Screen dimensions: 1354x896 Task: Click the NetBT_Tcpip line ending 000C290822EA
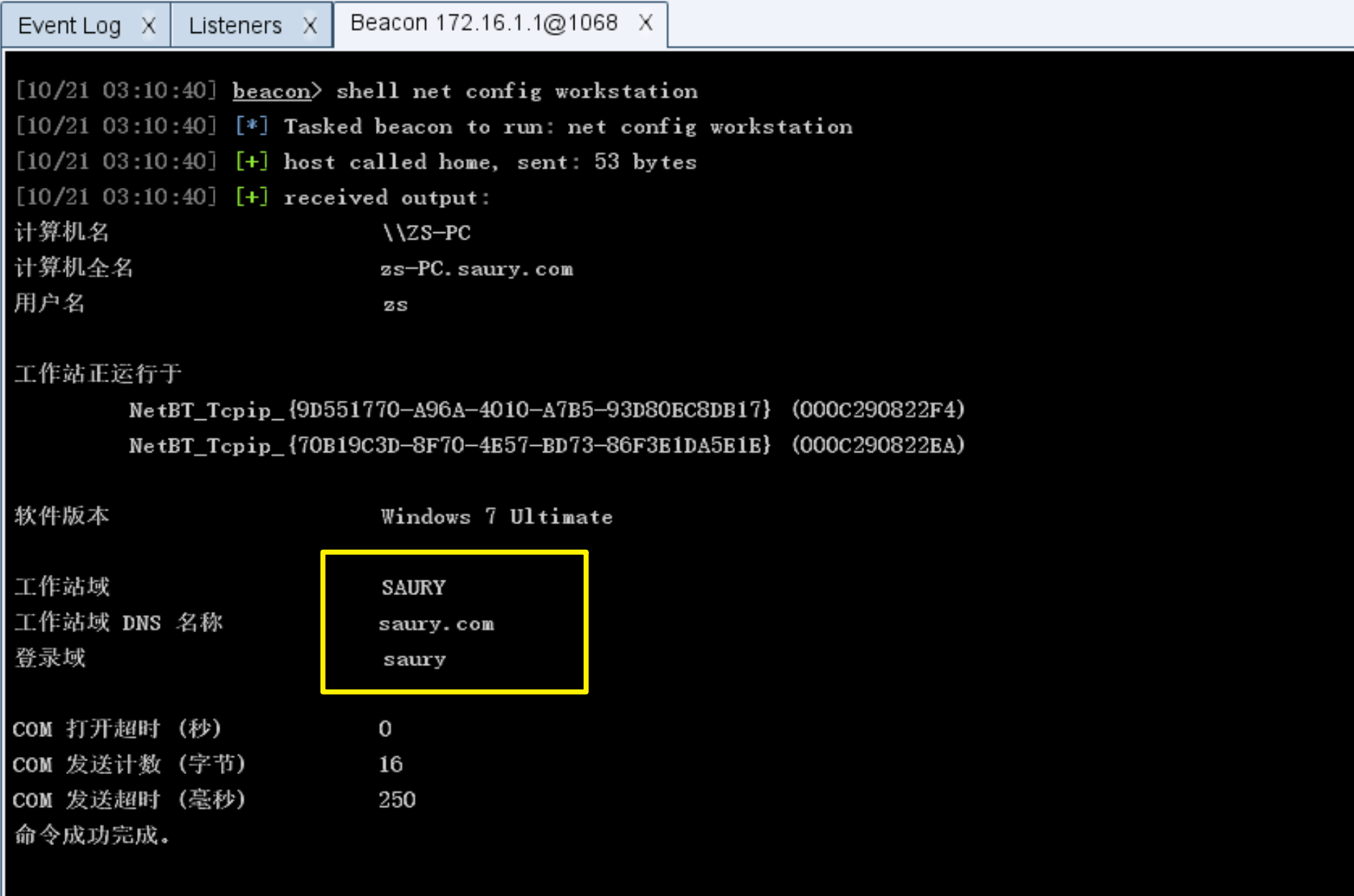(x=546, y=446)
